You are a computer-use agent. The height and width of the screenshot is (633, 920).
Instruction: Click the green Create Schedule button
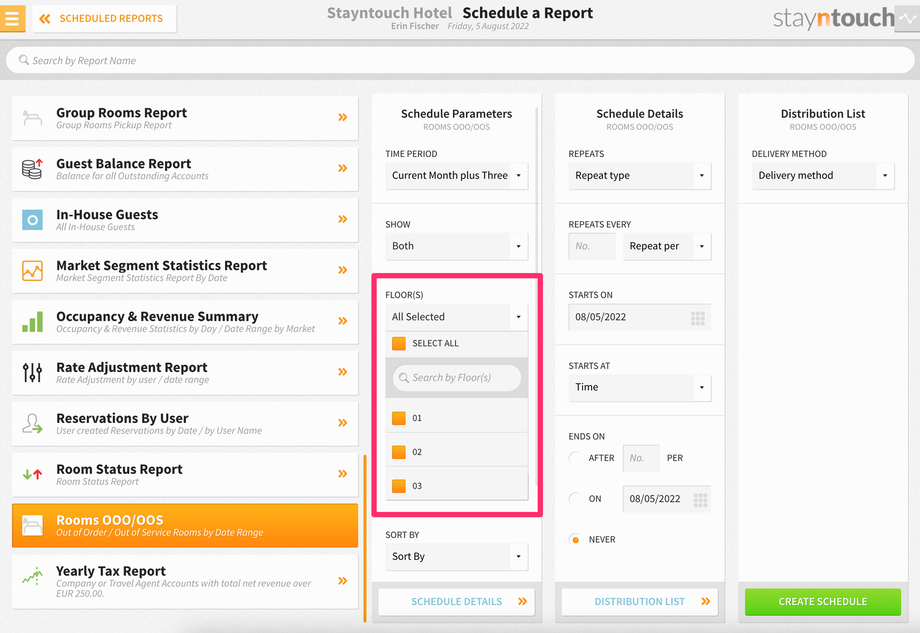pos(823,601)
